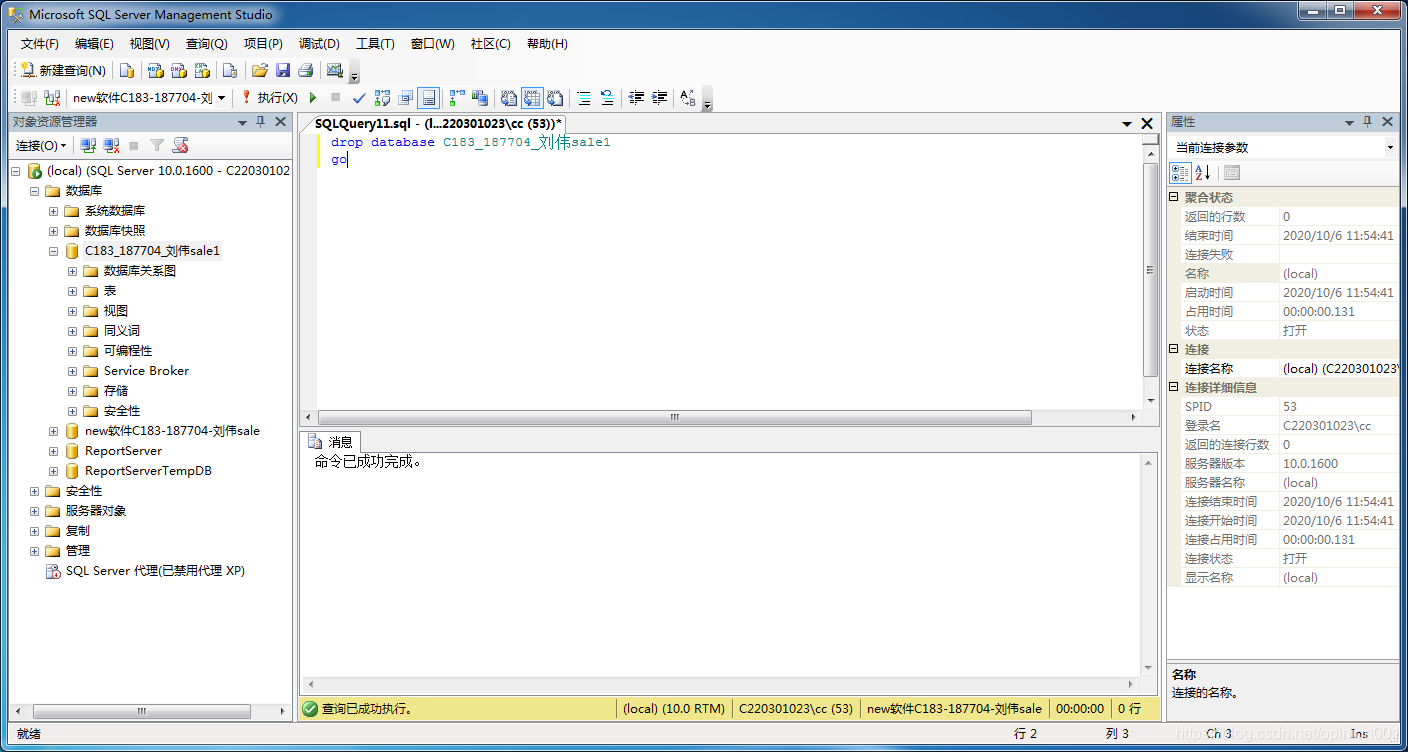This screenshot has width=1408, height=752.
Task: Click the New Query (新建查询) button
Action: coord(63,70)
